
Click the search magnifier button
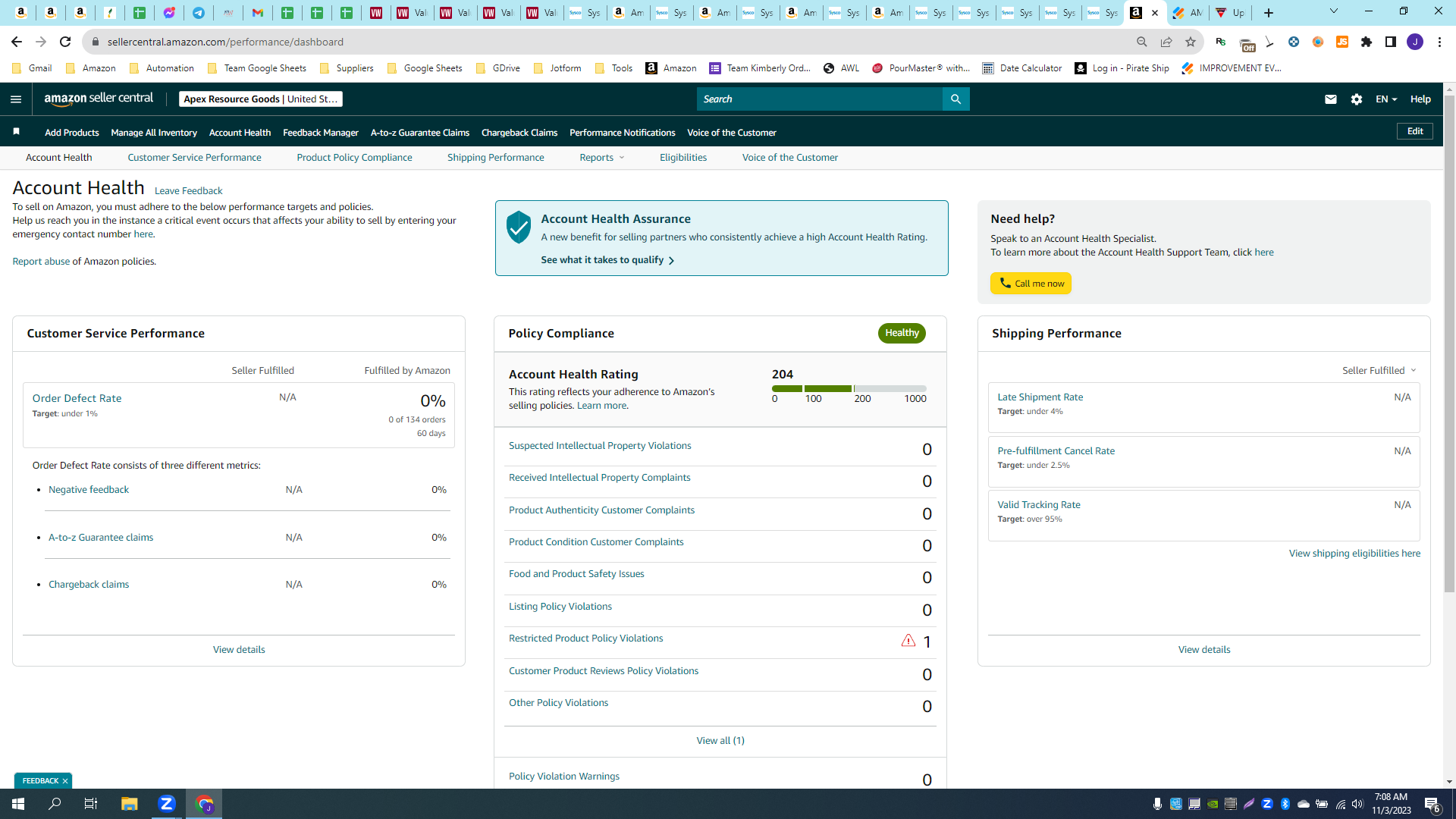955,99
